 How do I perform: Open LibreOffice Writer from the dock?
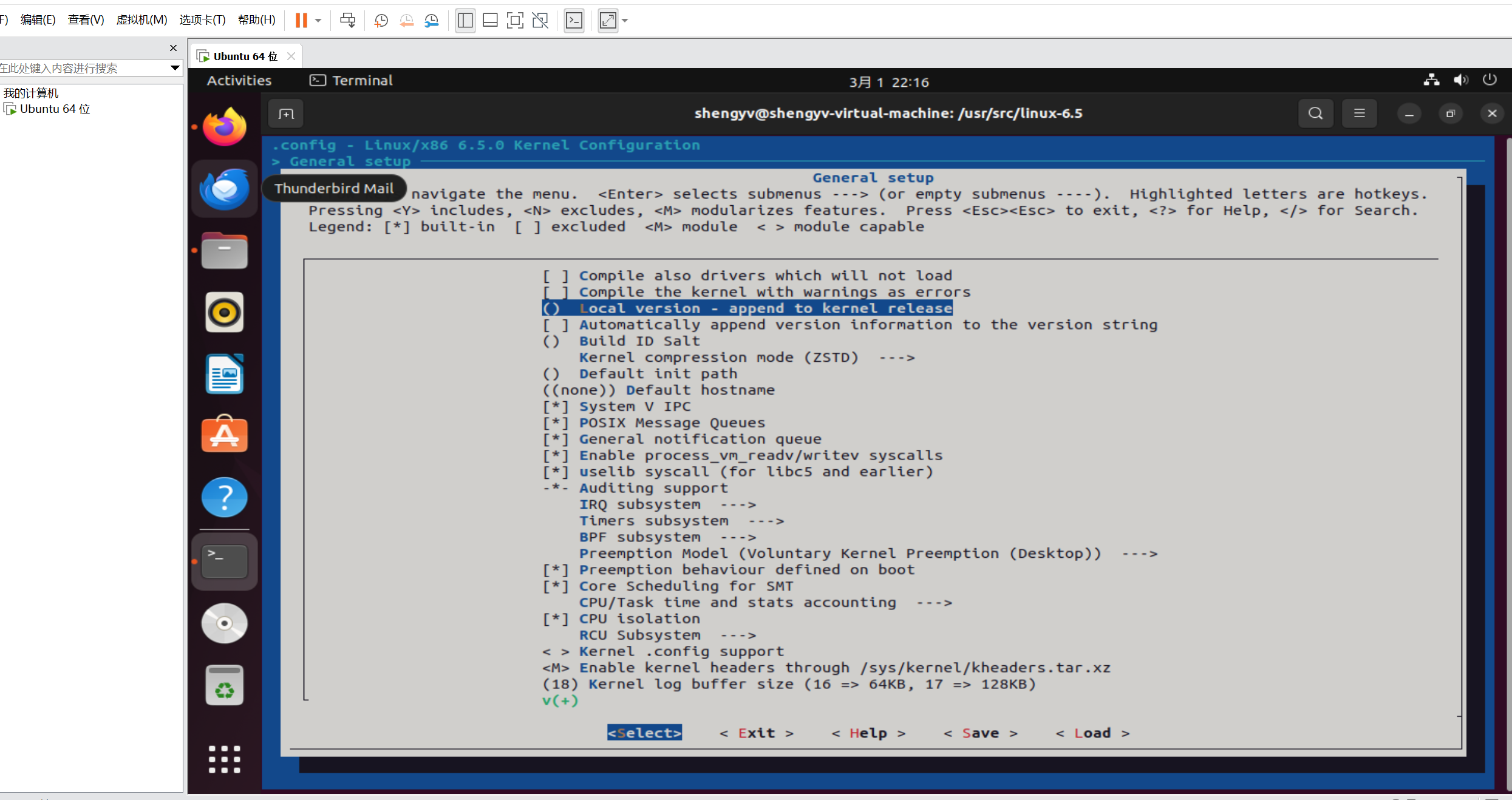(225, 375)
